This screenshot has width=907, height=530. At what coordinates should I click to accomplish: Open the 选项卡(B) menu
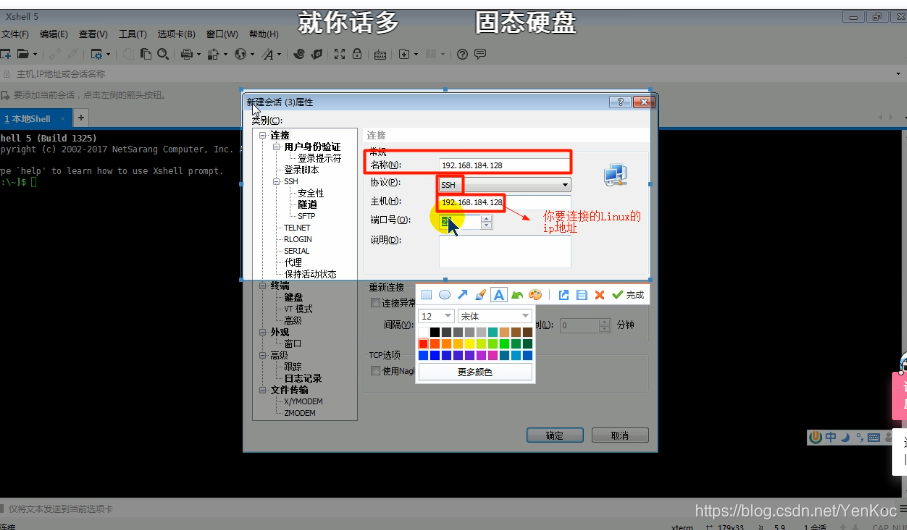(176, 34)
